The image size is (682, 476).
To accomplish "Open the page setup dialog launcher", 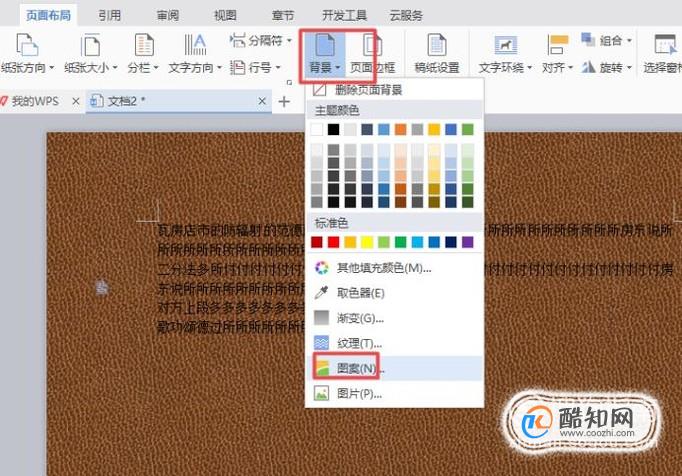I will pyautogui.click(x=289, y=82).
